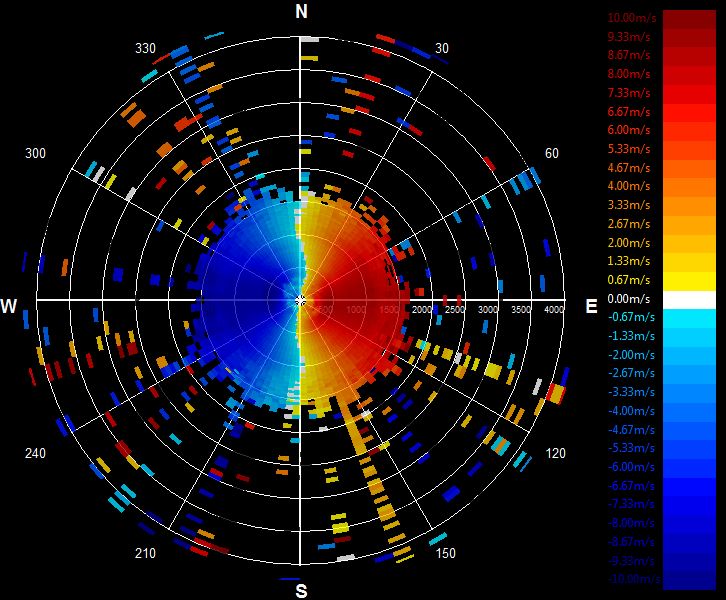This screenshot has width=726, height=600.
Task: Select the -4.00m/s legend label
Action: (x=631, y=411)
